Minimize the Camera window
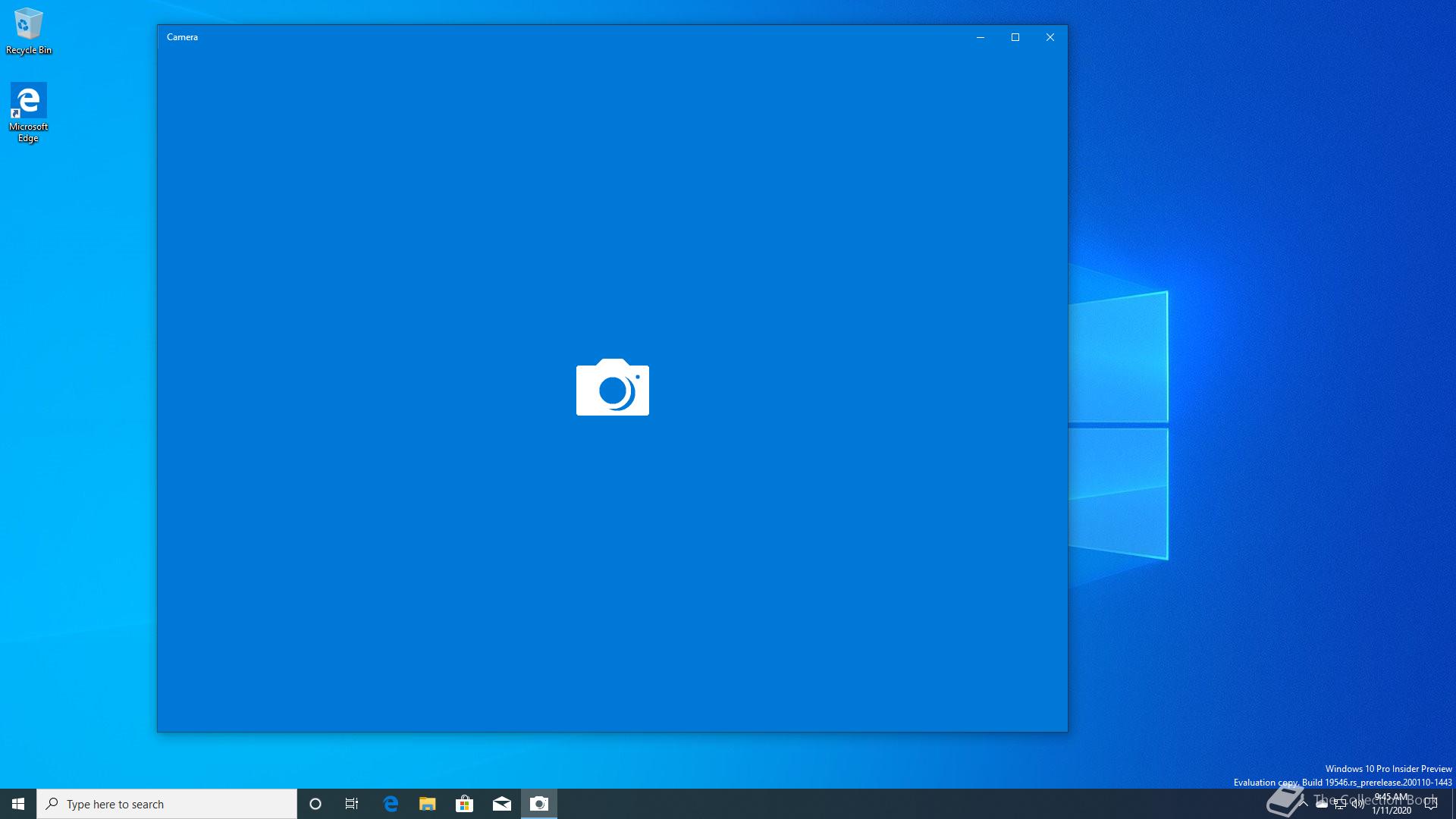 (x=981, y=37)
